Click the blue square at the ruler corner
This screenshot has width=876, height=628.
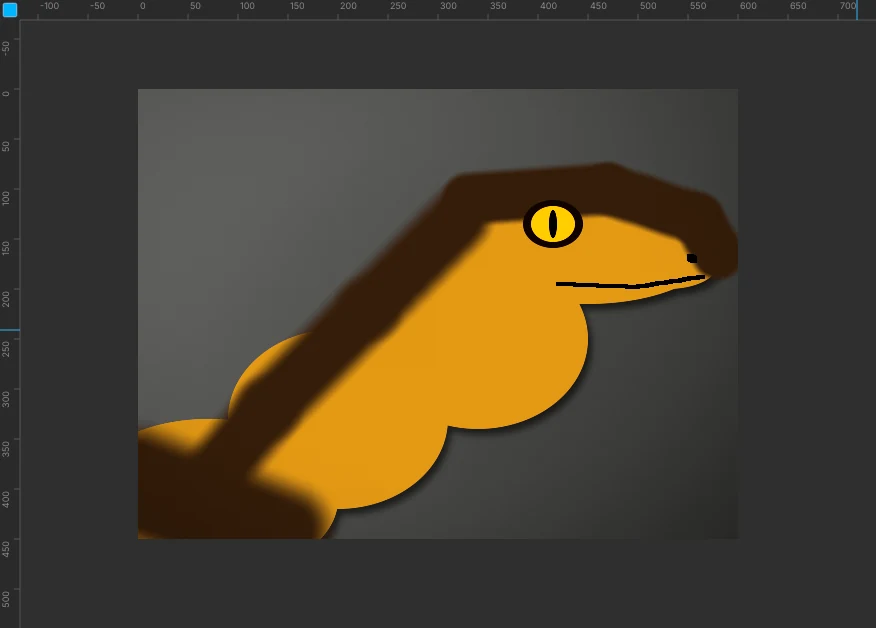[x=10, y=9]
